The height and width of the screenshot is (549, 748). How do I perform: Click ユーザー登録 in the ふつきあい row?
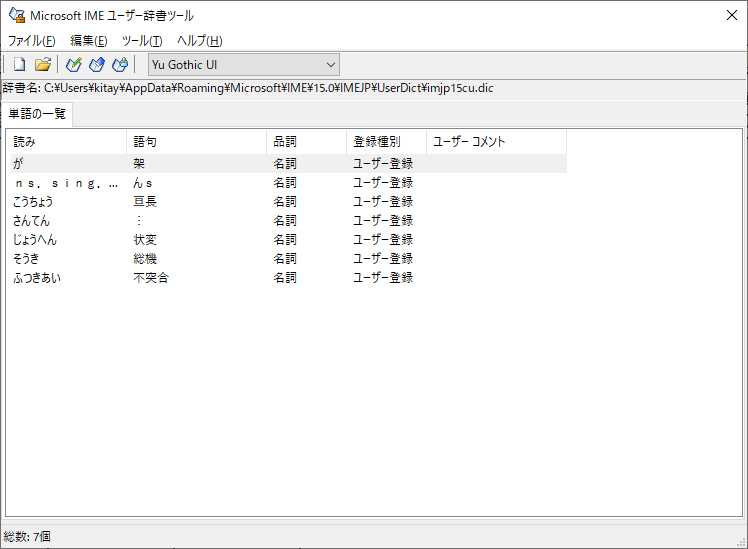pos(383,278)
